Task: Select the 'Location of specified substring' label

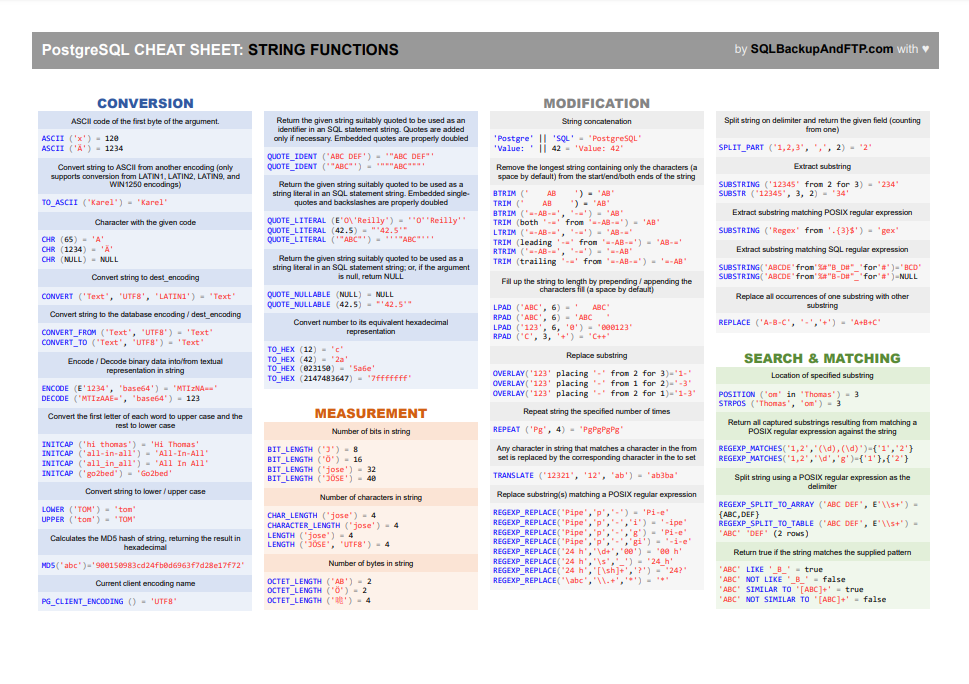Action: (x=822, y=376)
